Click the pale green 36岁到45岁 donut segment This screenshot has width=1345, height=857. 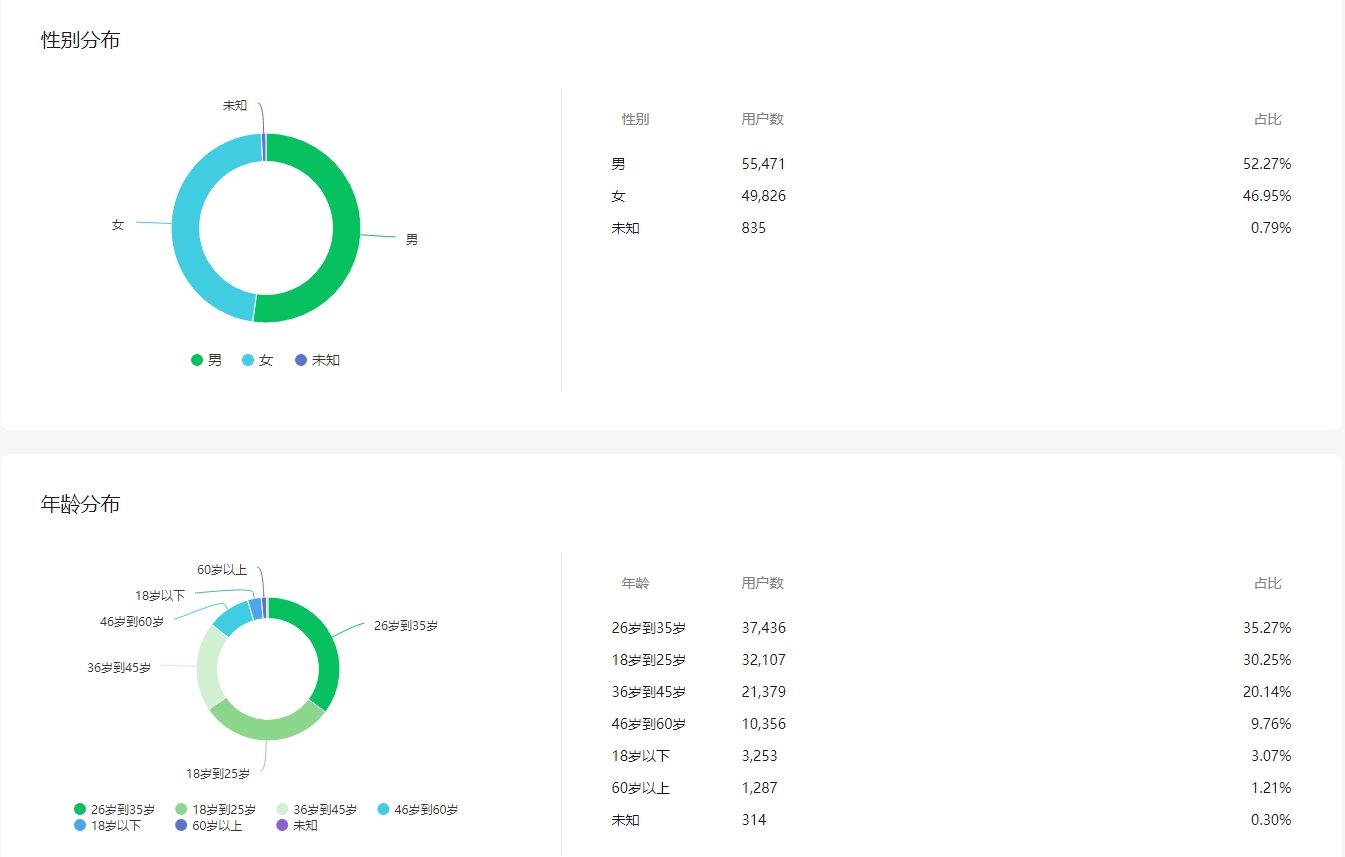(x=209, y=665)
